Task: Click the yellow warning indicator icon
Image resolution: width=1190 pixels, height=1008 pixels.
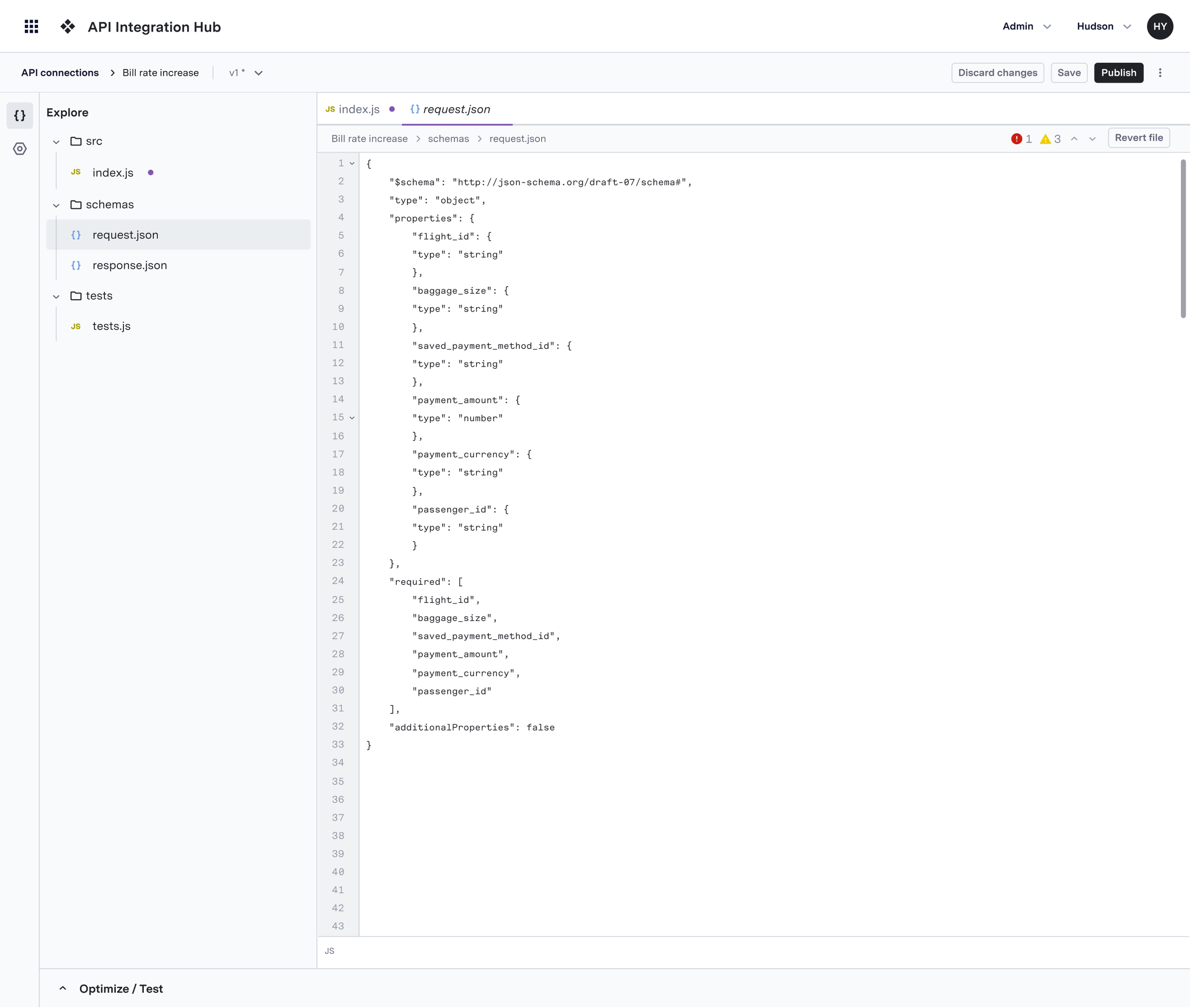Action: coord(1045,139)
